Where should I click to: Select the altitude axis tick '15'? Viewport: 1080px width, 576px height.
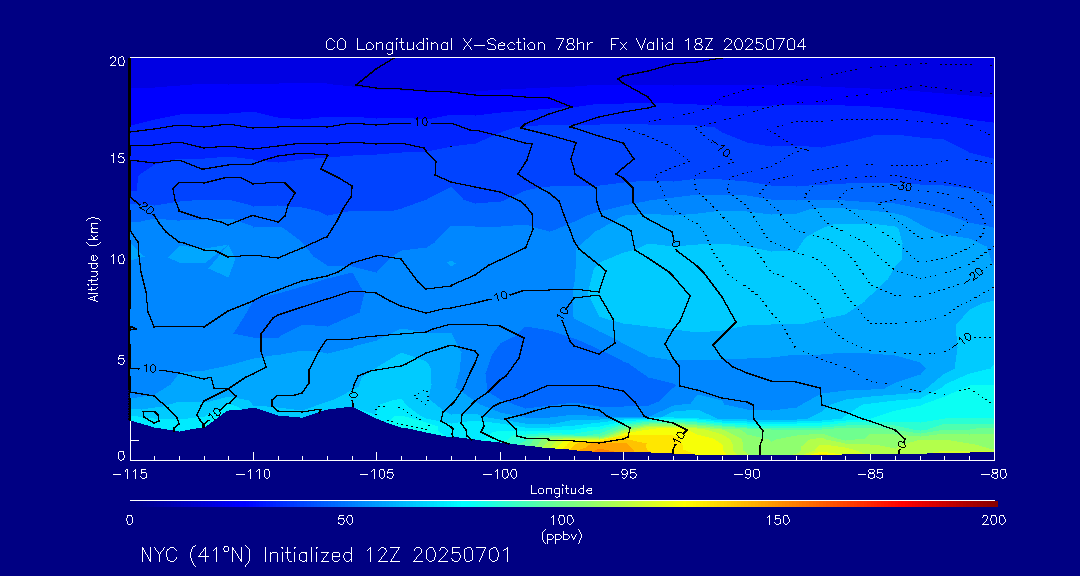(117, 159)
